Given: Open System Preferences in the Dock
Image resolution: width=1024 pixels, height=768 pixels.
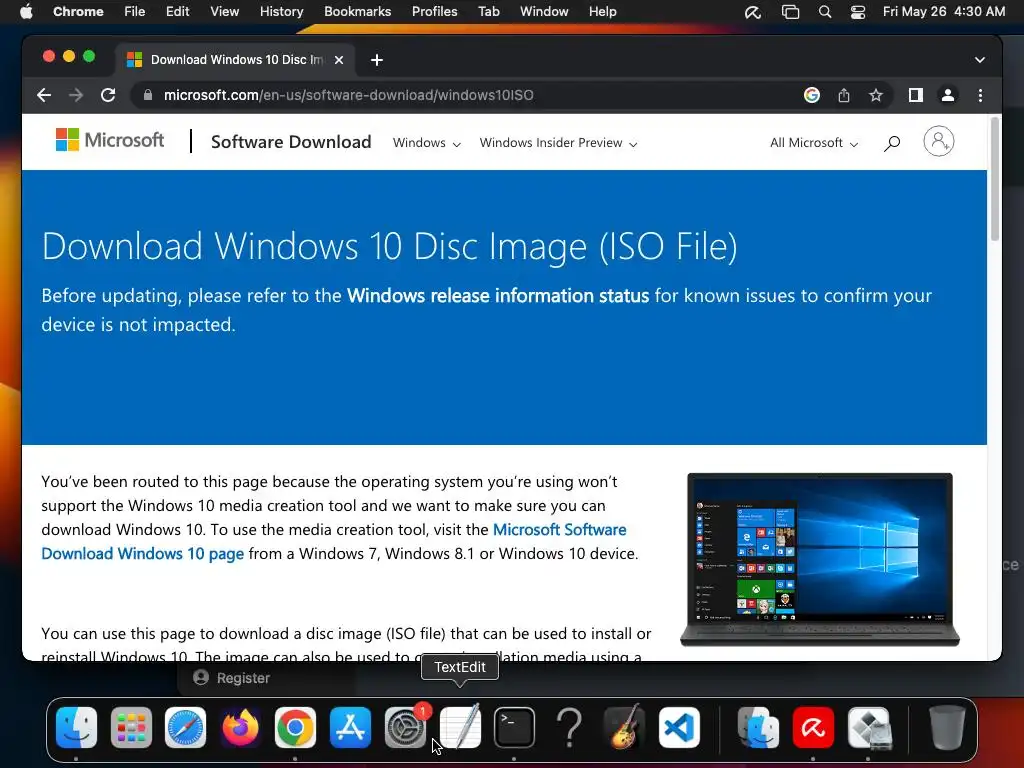Looking at the screenshot, I should (405, 728).
